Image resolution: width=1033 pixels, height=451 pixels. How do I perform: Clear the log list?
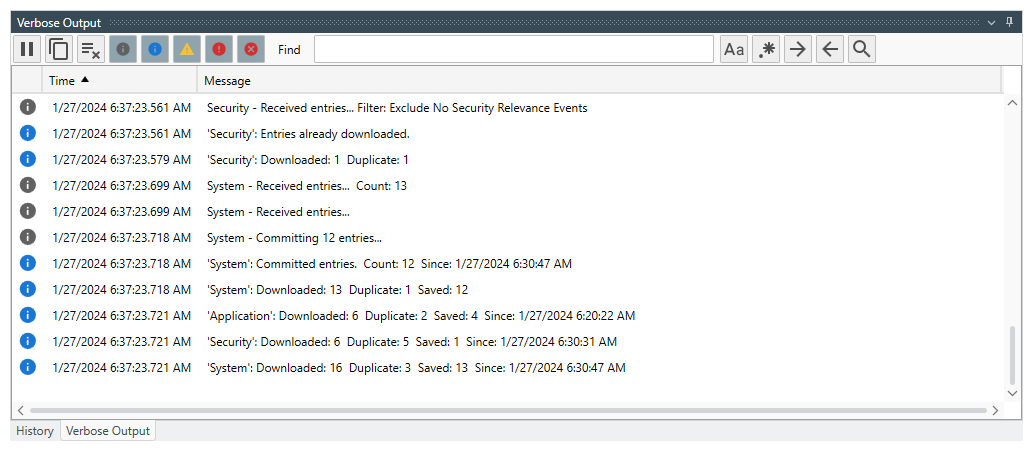pos(91,49)
